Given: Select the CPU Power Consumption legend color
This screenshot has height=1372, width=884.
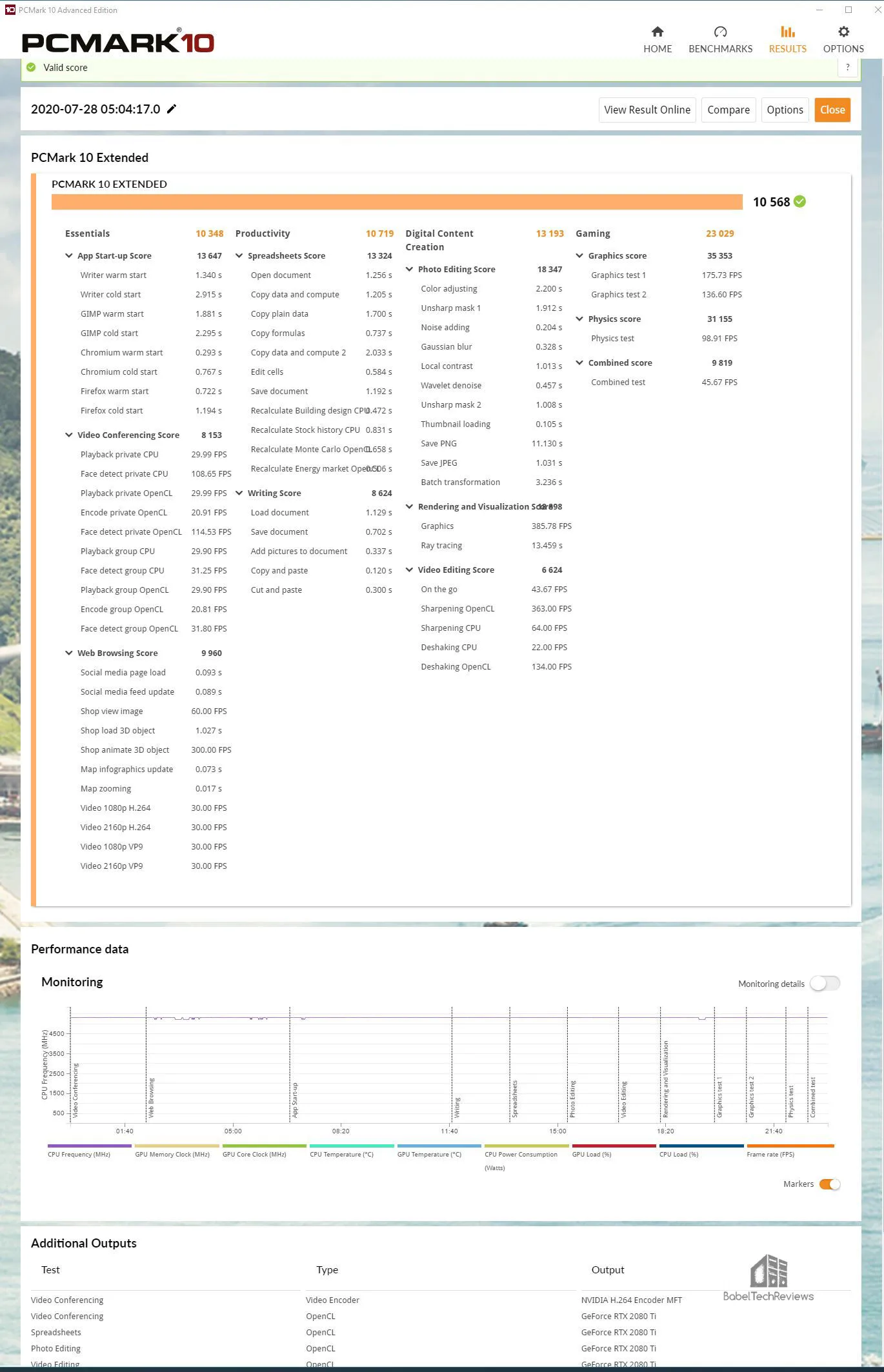Looking at the screenshot, I should tap(527, 1146).
